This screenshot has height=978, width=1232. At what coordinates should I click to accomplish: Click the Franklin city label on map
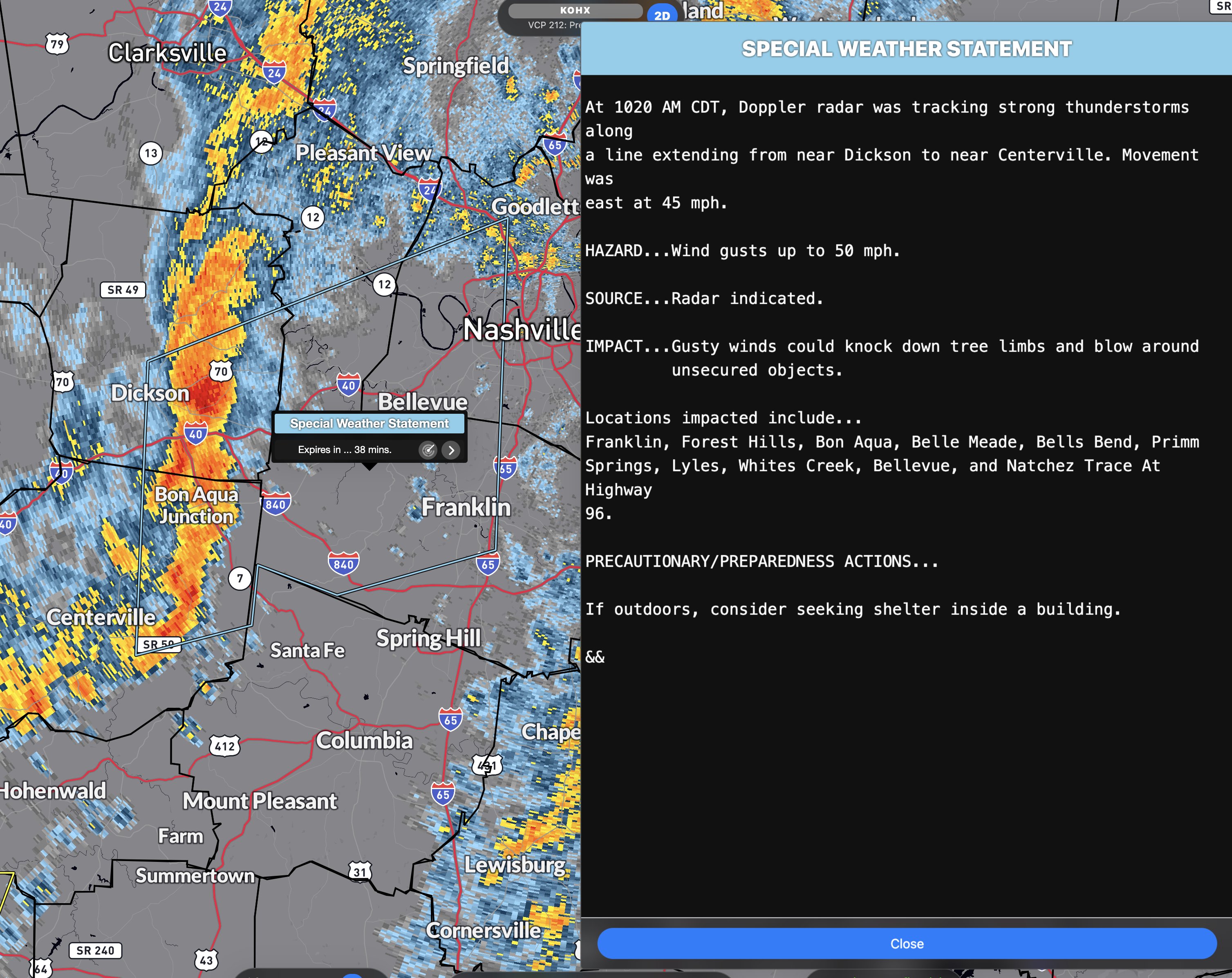point(466,507)
